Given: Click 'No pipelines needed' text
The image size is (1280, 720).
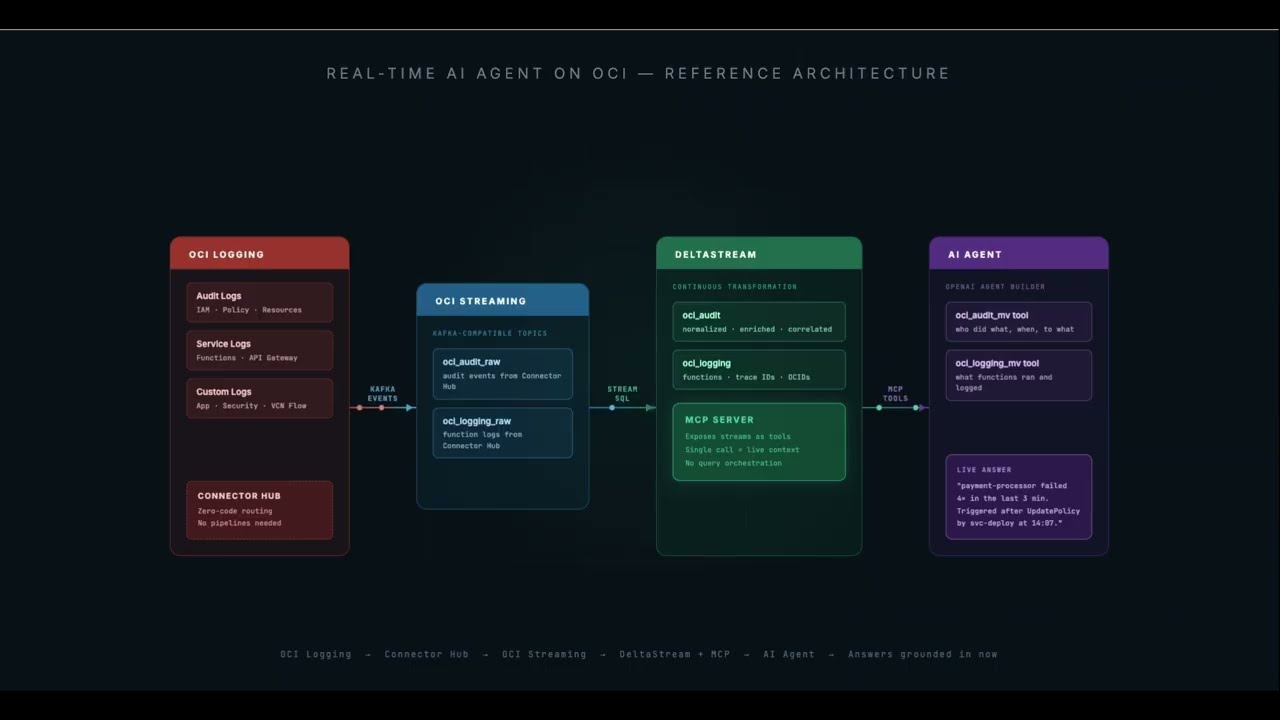Looking at the screenshot, I should pyautogui.click(x=239, y=523).
